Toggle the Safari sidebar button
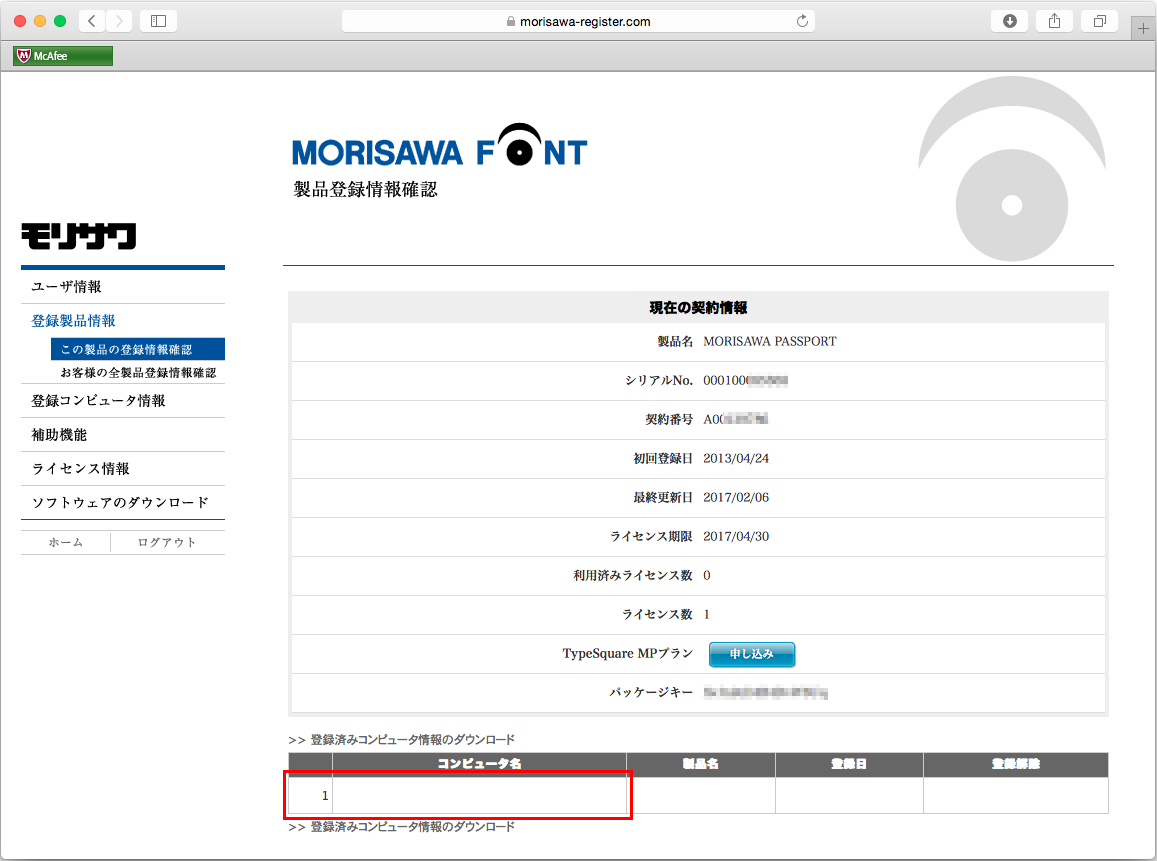Viewport: 1157px width, 861px height. 158,21
